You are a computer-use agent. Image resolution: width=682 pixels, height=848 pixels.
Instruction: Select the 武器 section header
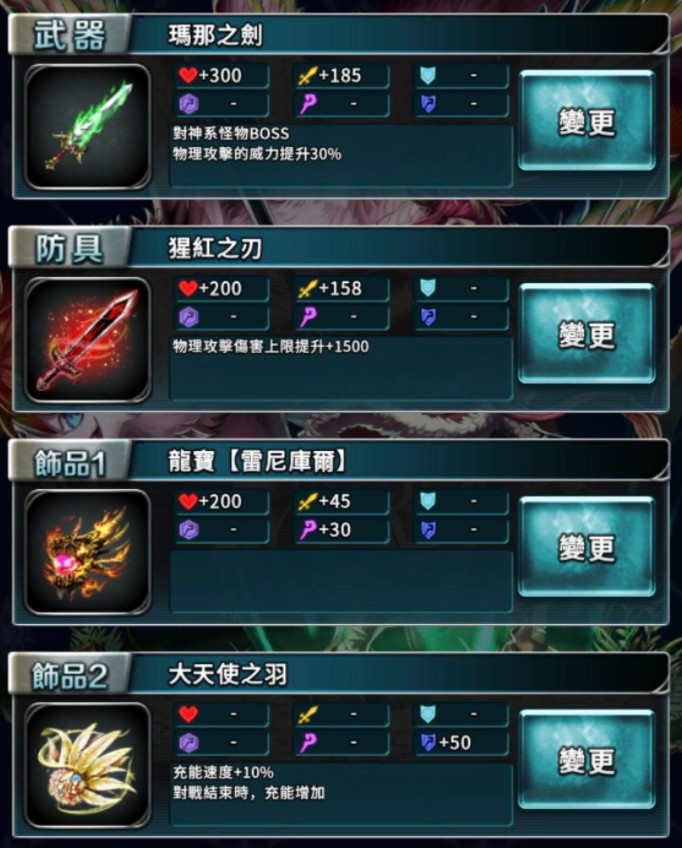69,35
